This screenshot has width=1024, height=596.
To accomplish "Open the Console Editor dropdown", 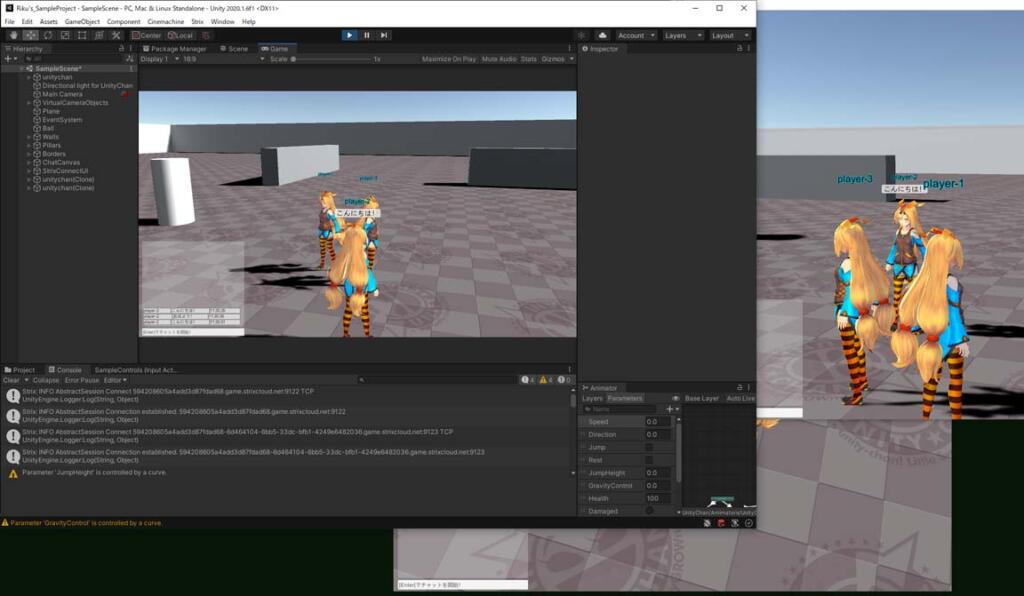I will click(115, 380).
